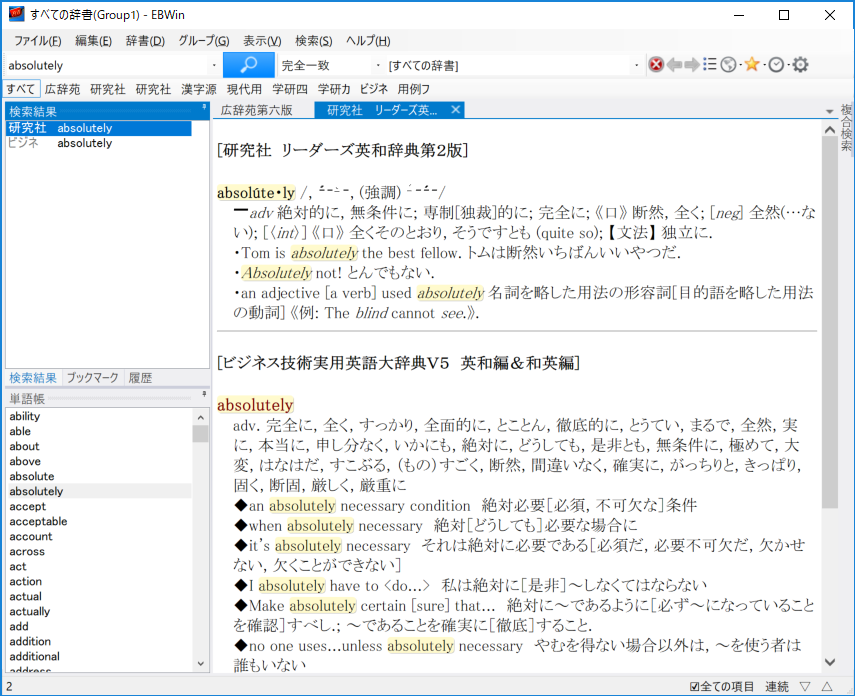855x696 pixels.
Task: Select 'ability' in the word list
Action: coord(100,416)
